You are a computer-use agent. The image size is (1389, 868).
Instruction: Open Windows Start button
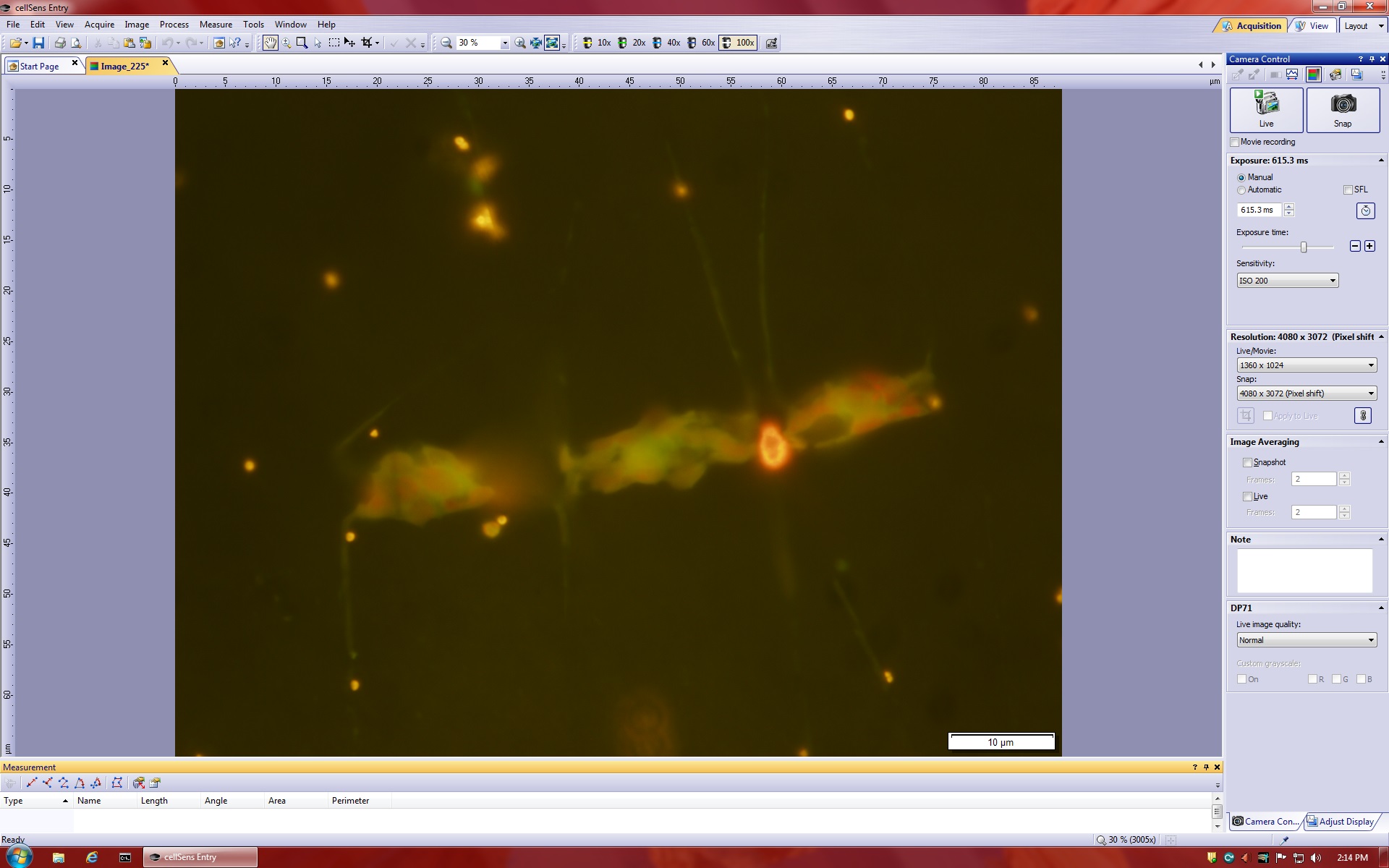(20, 857)
